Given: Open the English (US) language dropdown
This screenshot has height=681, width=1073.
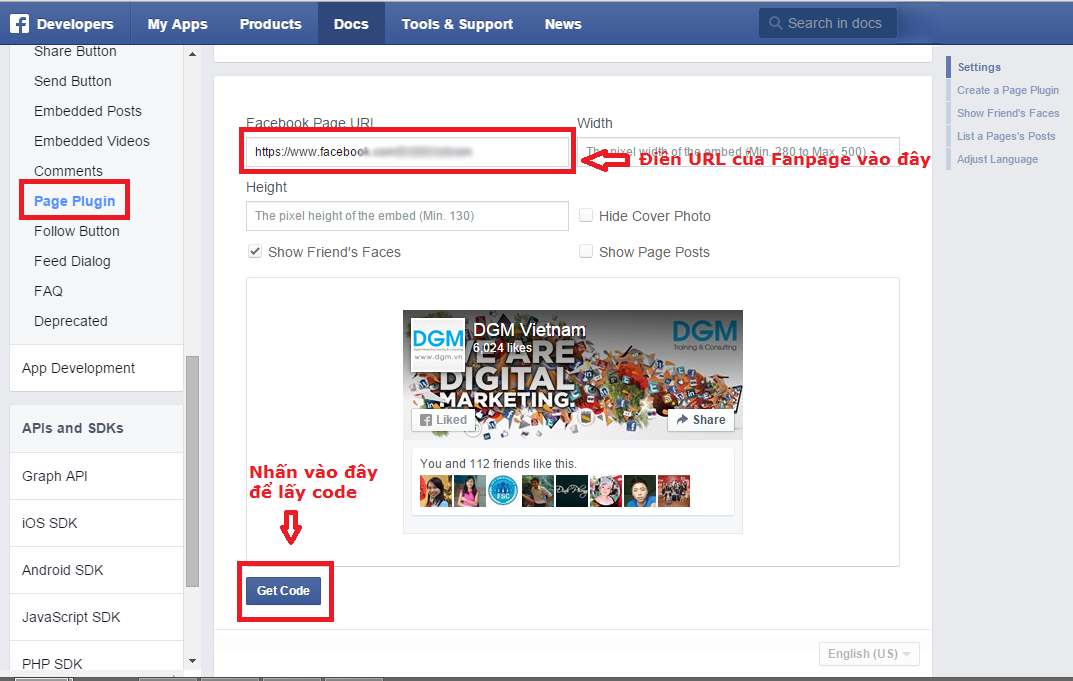Looking at the screenshot, I should pos(869,654).
